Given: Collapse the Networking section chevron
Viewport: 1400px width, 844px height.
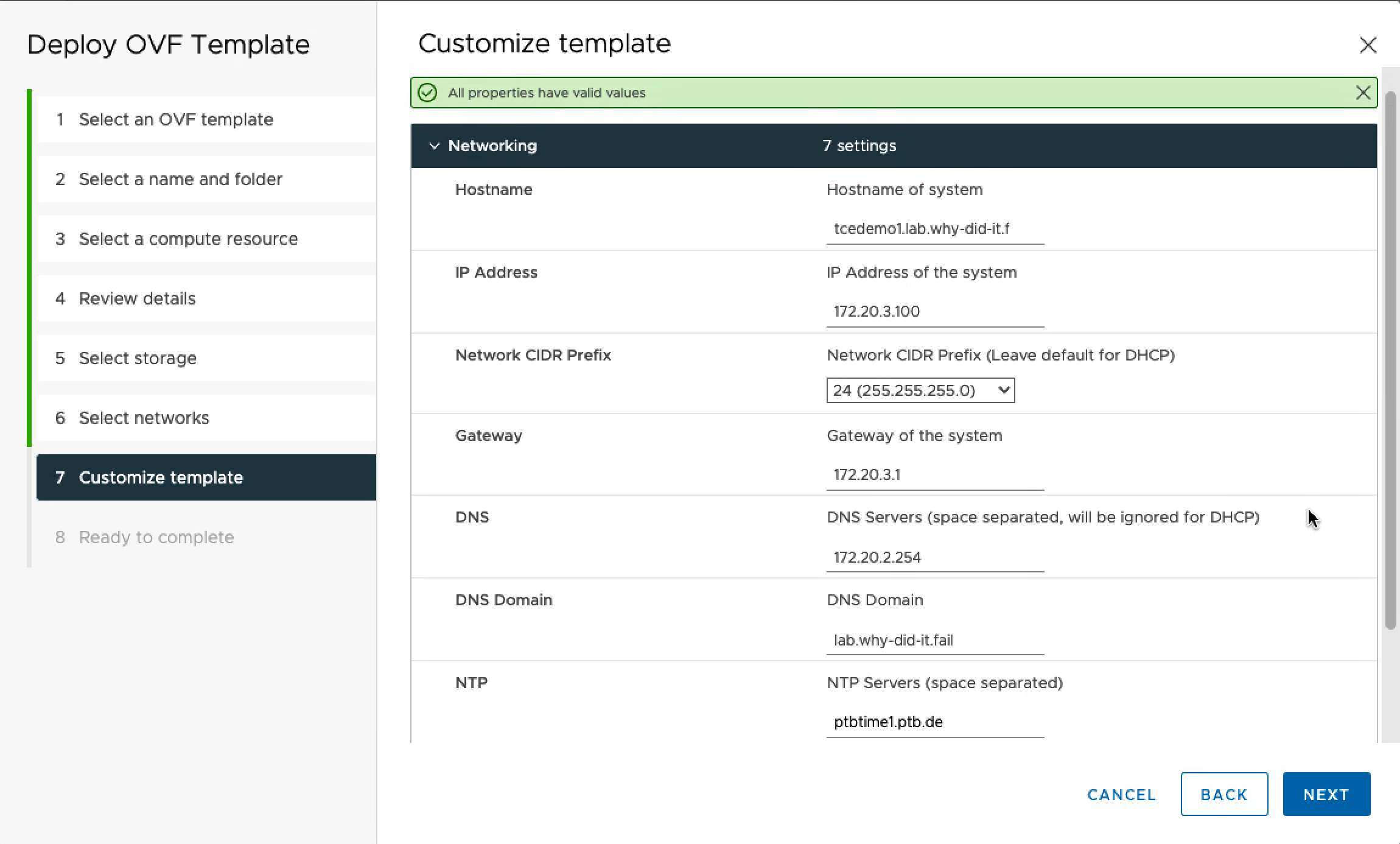Looking at the screenshot, I should [434, 146].
